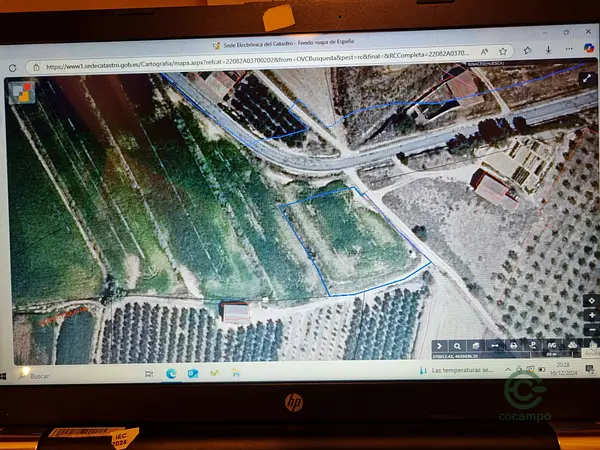The height and width of the screenshot is (450, 600).
Task: Click the browser address bar URL
Action: coord(250,66)
